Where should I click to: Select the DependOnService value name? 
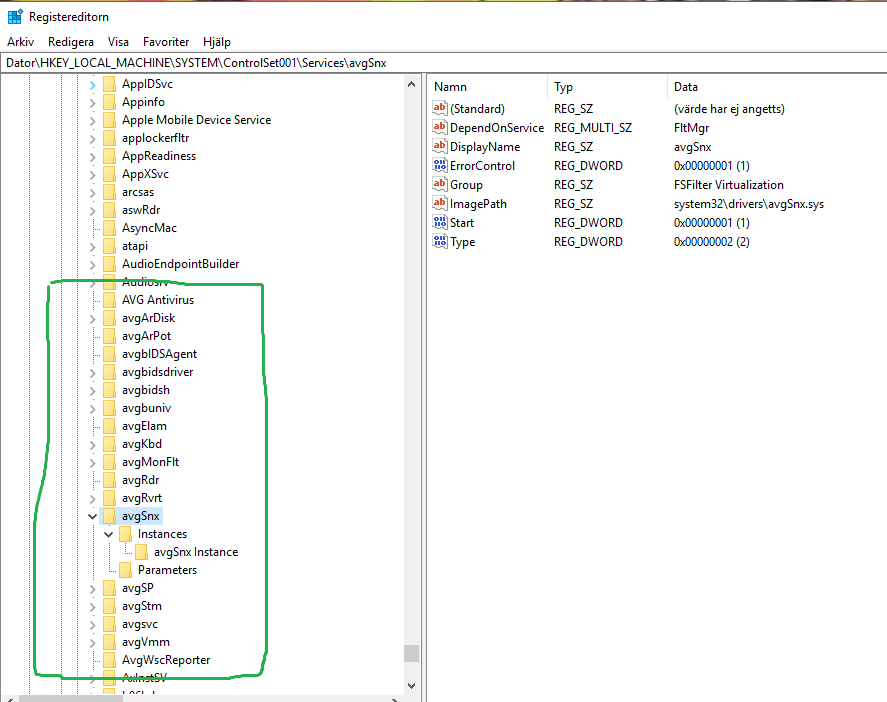tap(497, 128)
